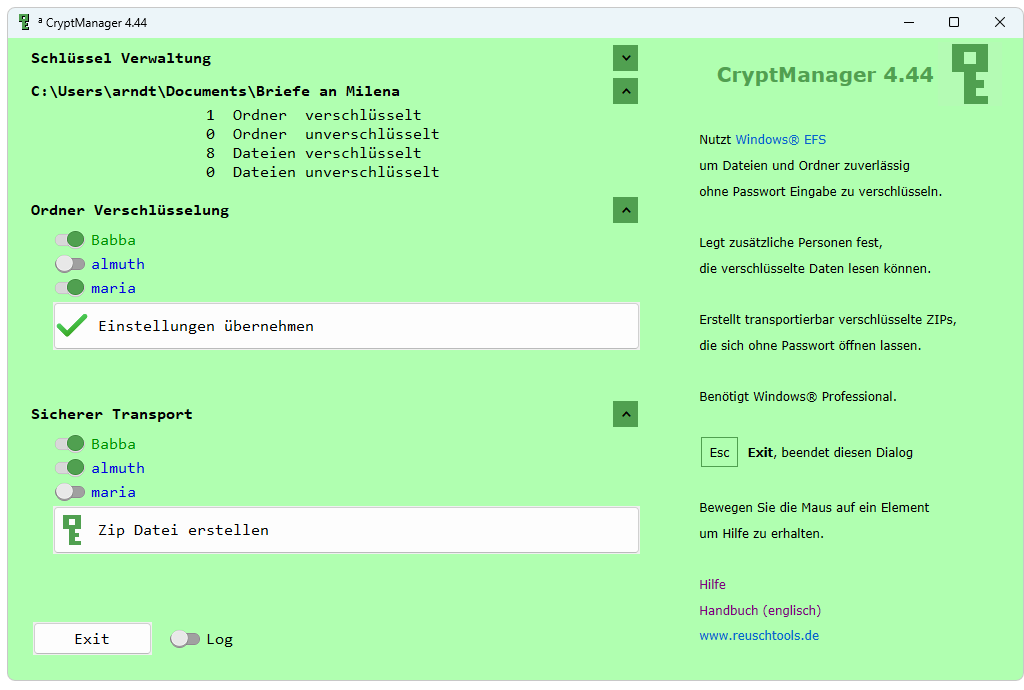
Task: Click the '8 Dateien verschlüsselt' line
Action: point(313,153)
